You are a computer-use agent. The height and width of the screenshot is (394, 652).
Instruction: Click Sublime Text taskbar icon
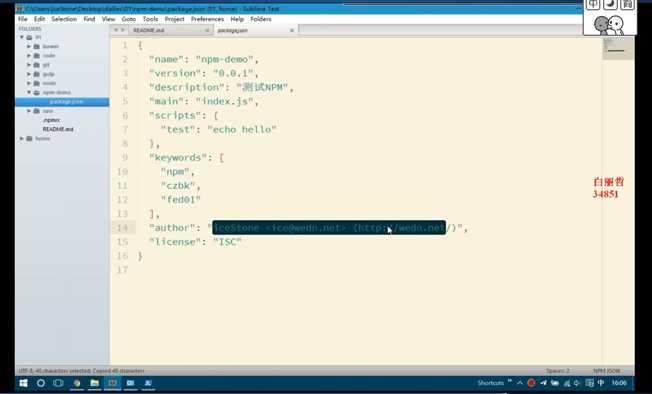(112, 383)
